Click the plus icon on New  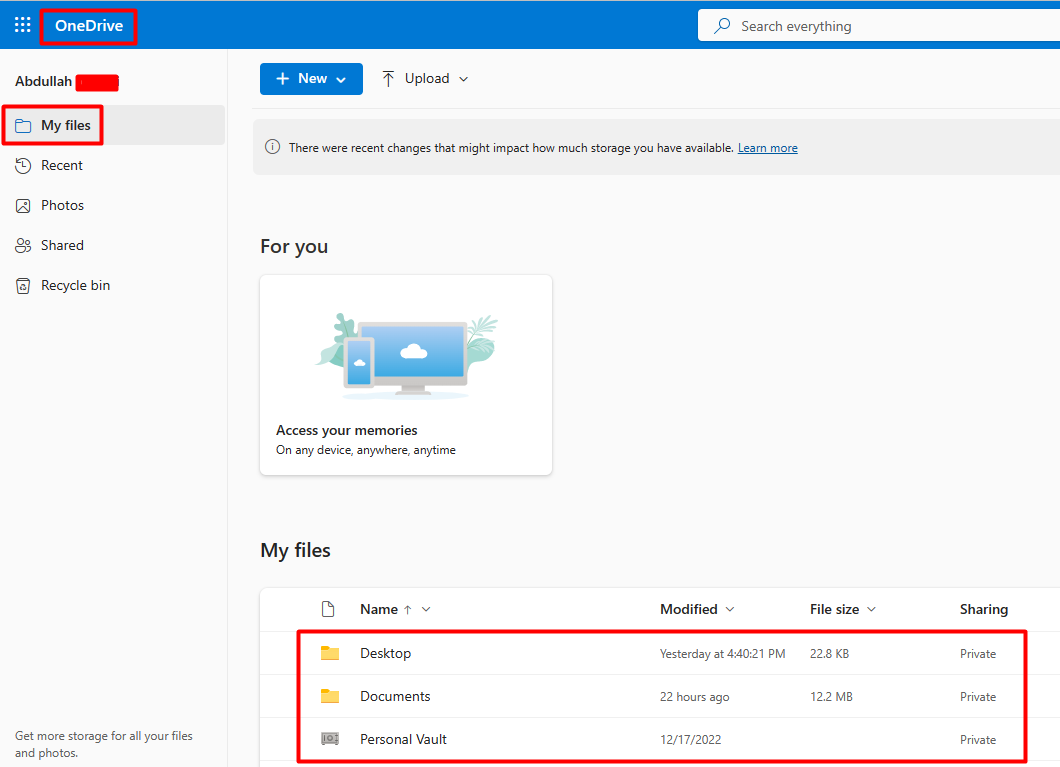click(x=283, y=79)
